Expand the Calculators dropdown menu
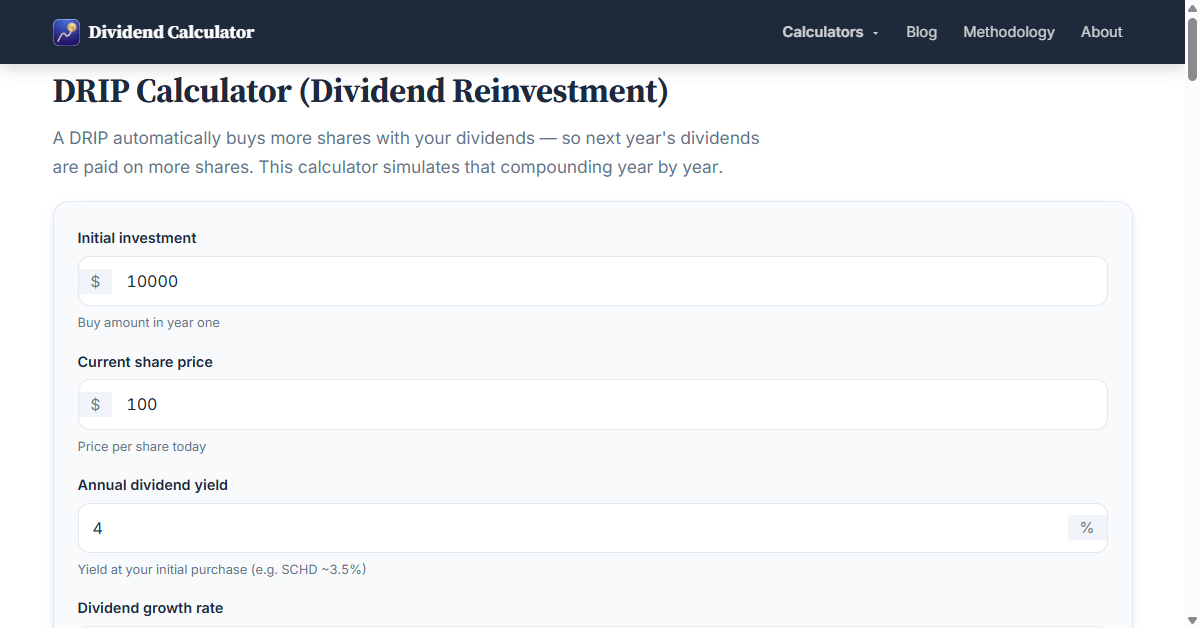1200x628 pixels. 830,32
